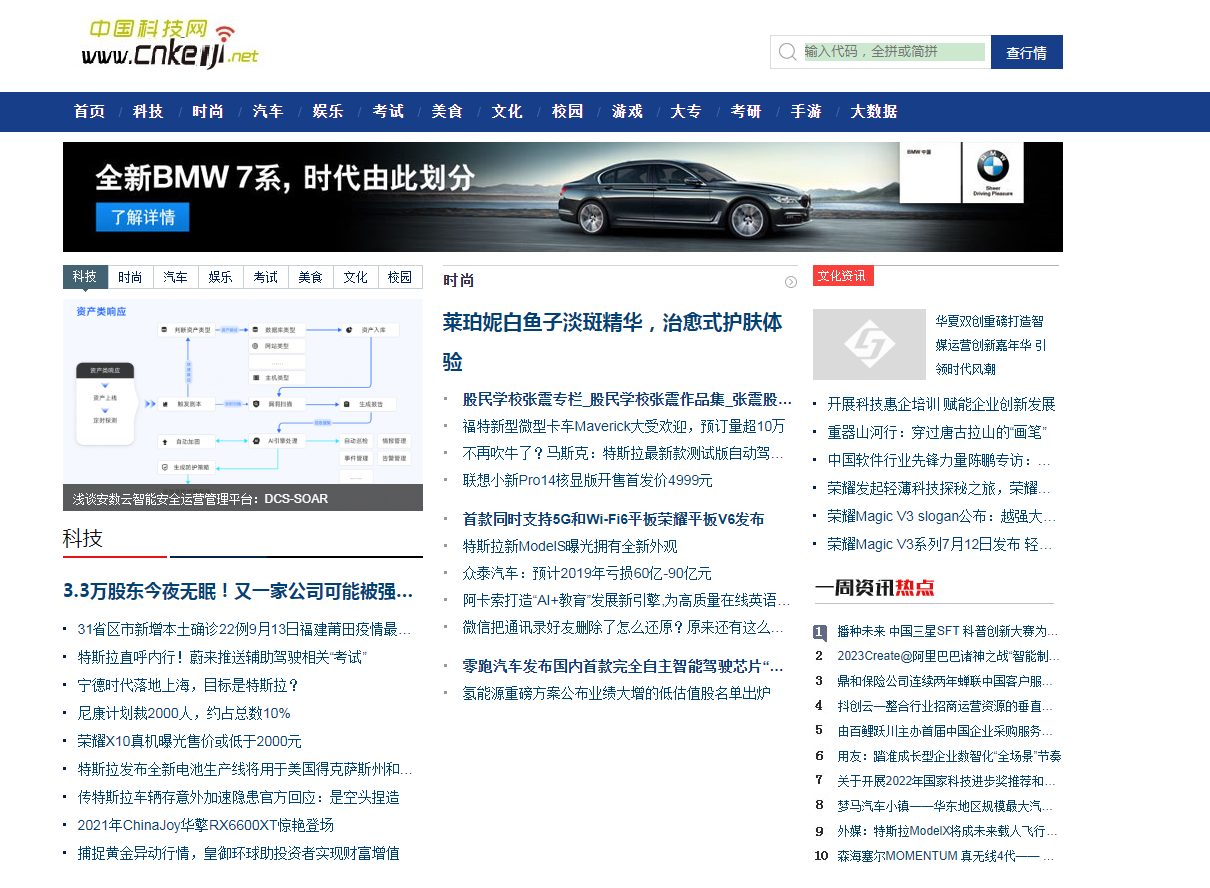Open 众泰汽车预计2019年亏损 article
This screenshot has width=1210, height=888.
click(x=587, y=573)
